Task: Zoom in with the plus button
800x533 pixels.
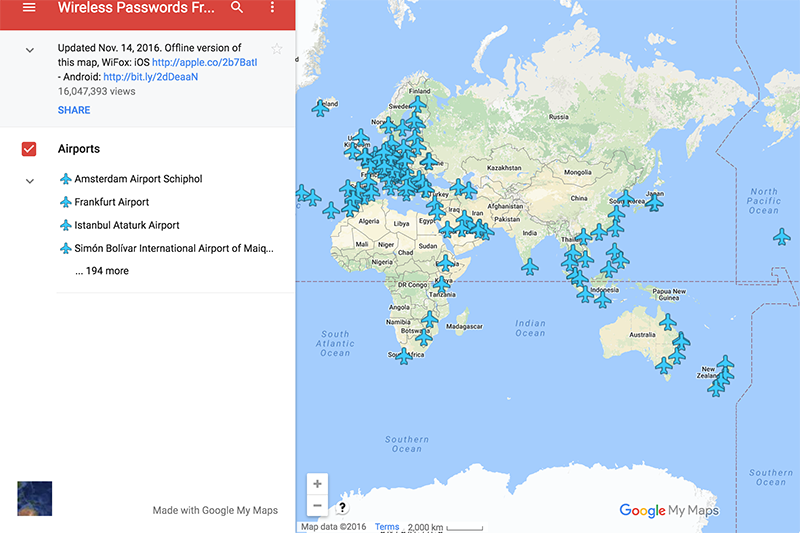Action: pyautogui.click(x=317, y=484)
